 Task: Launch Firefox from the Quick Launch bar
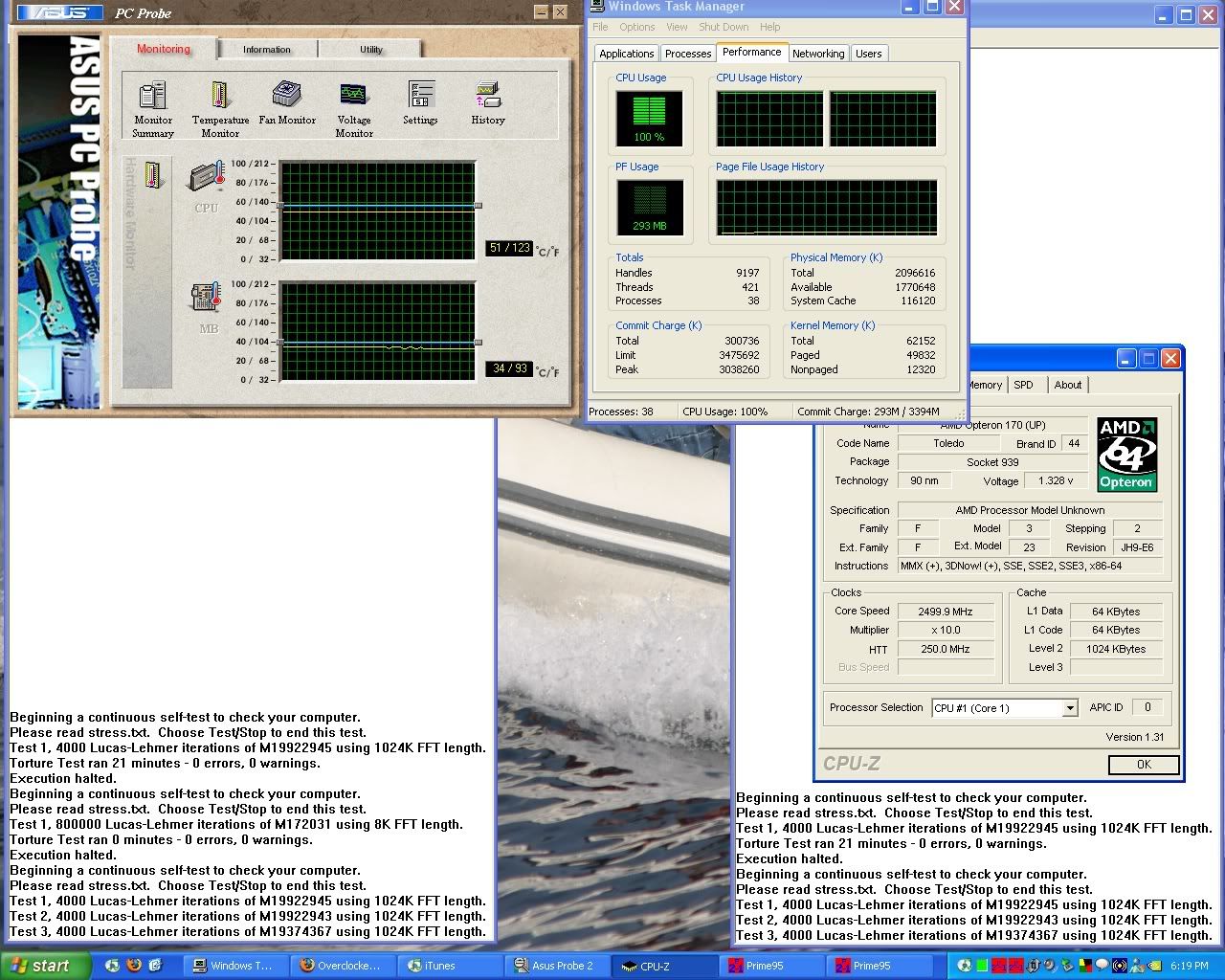pyautogui.click(x=134, y=966)
